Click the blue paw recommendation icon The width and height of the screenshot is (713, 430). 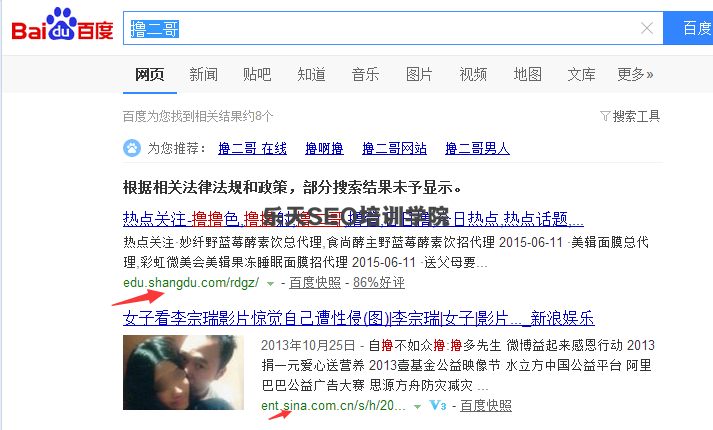click(132, 148)
